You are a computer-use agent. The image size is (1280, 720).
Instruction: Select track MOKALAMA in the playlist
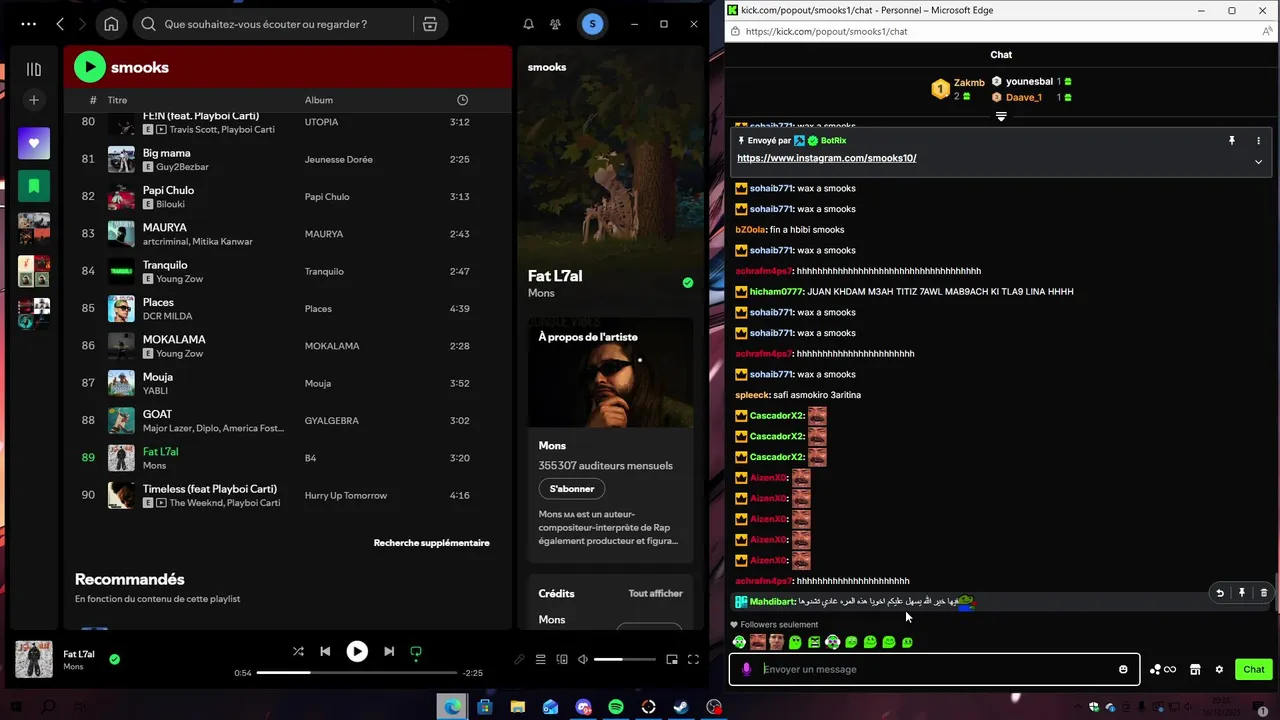(x=288, y=346)
